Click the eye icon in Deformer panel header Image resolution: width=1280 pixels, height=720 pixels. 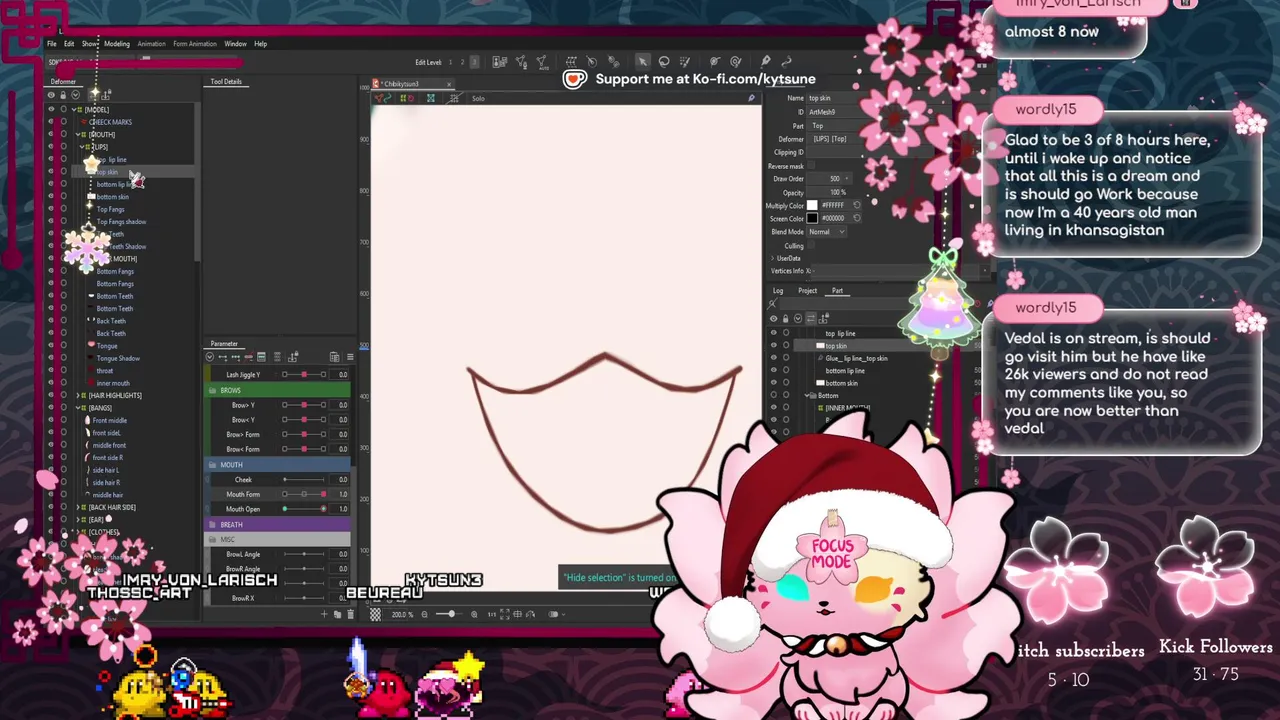[x=51, y=95]
